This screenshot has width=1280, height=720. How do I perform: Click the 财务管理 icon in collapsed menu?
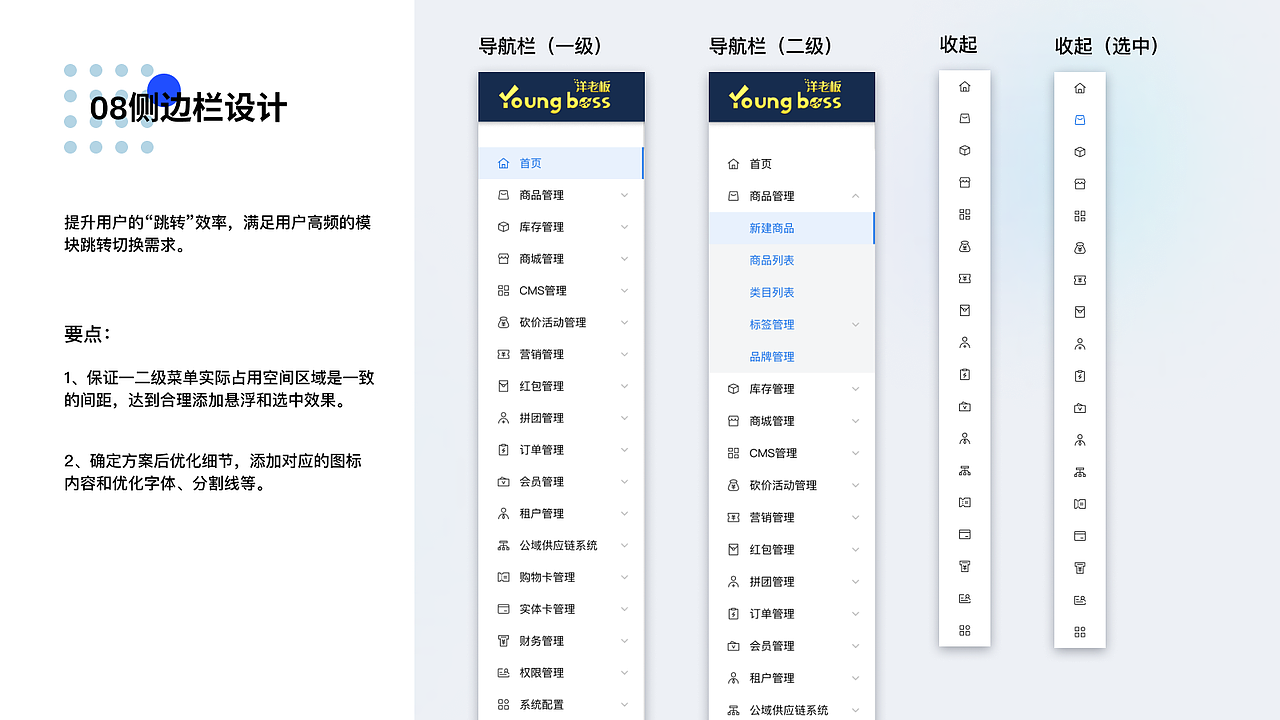(964, 566)
